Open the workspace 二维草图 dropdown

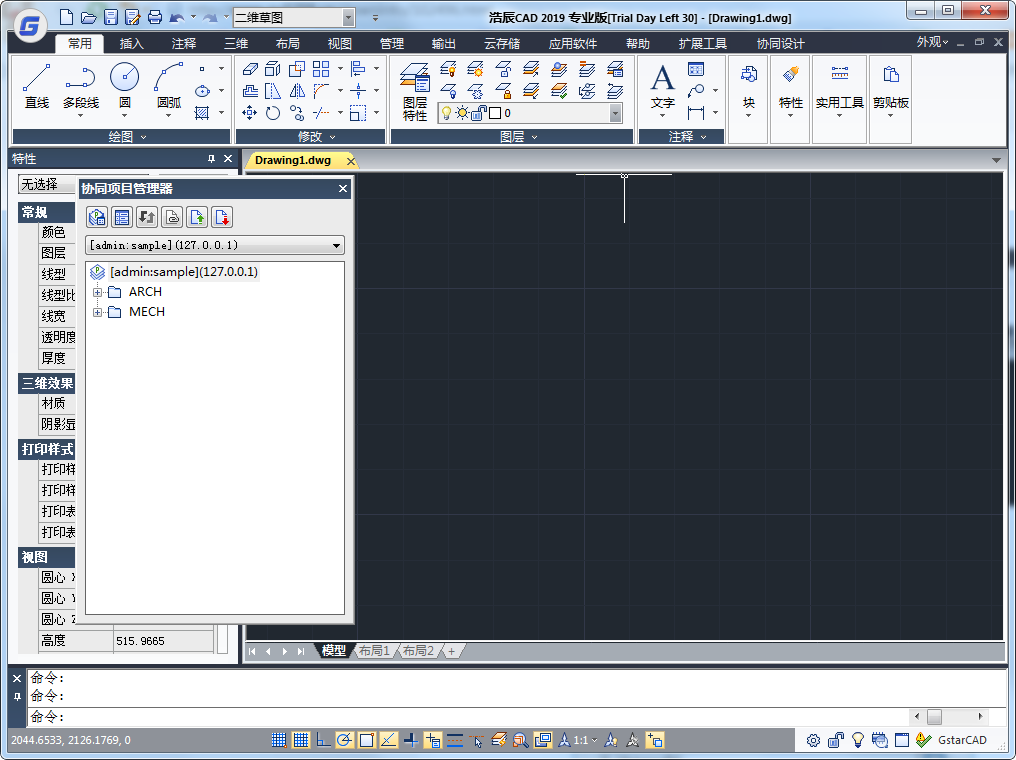(x=349, y=17)
